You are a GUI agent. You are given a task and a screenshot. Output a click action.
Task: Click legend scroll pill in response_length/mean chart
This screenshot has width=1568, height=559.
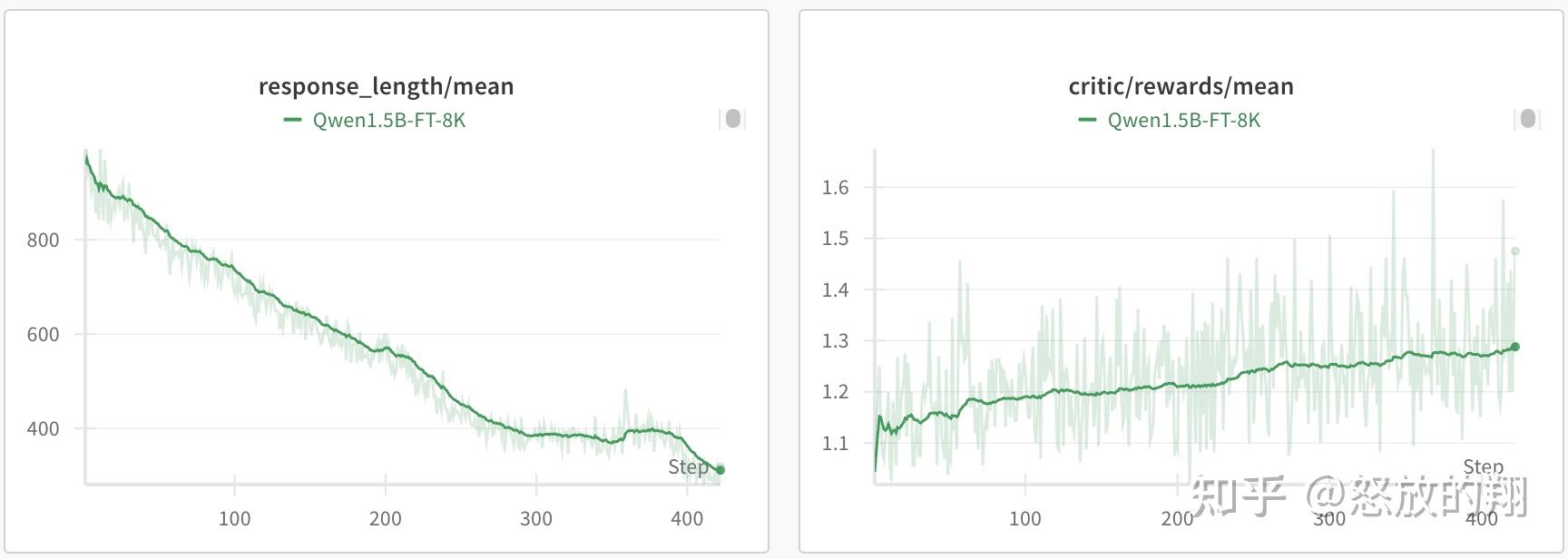(733, 119)
